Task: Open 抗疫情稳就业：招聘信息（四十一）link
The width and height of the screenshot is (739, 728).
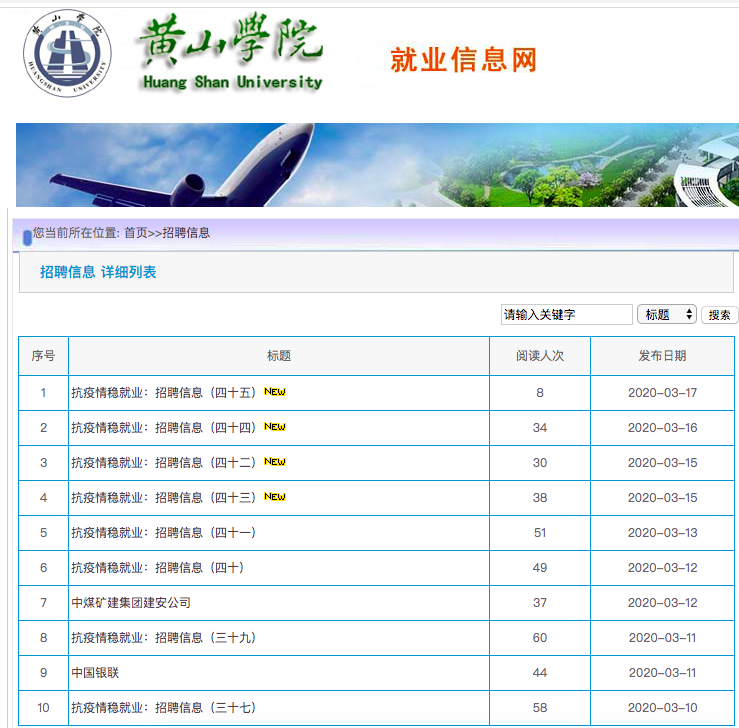Action: pos(164,532)
